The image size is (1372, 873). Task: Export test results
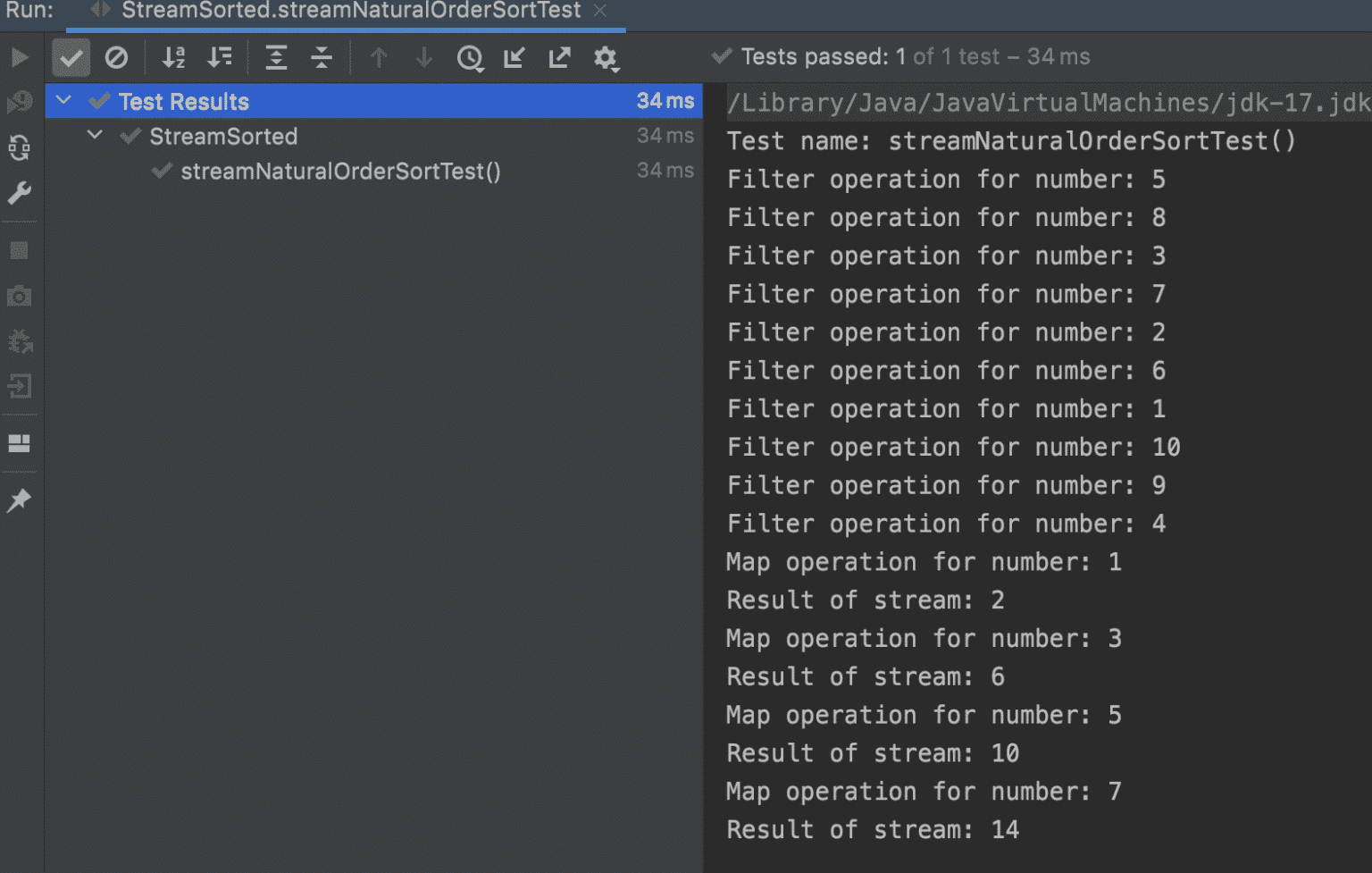[x=559, y=57]
